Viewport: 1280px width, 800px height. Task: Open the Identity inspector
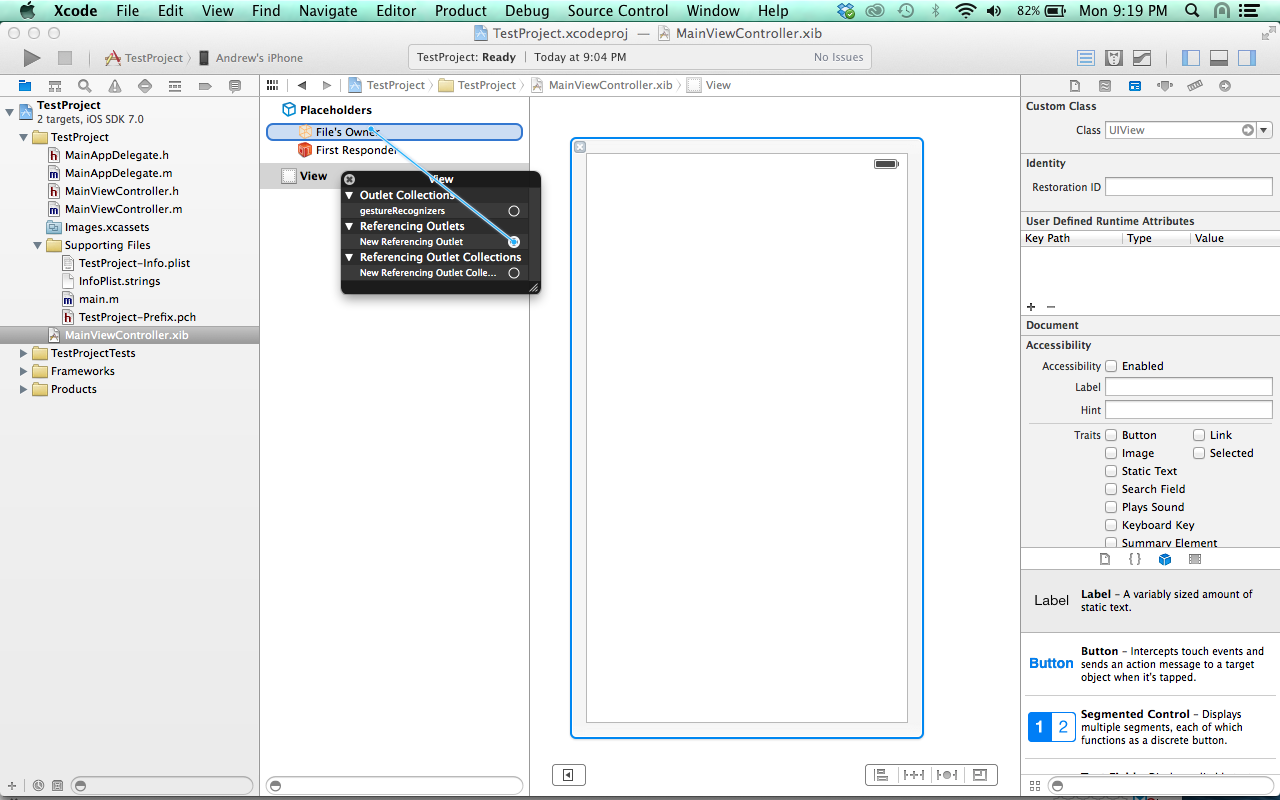point(1135,86)
